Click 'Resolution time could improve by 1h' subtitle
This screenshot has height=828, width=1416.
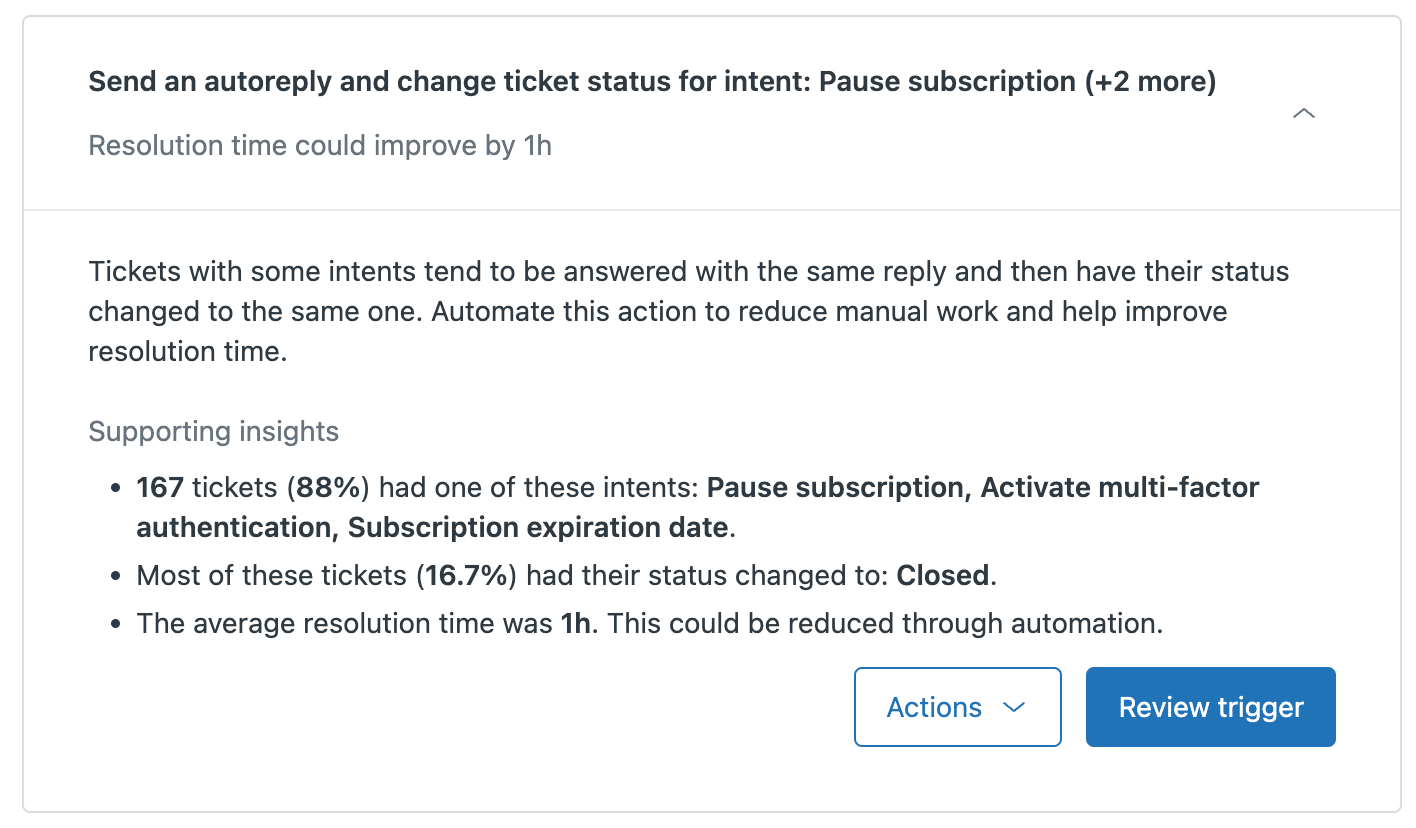pyautogui.click(x=320, y=146)
